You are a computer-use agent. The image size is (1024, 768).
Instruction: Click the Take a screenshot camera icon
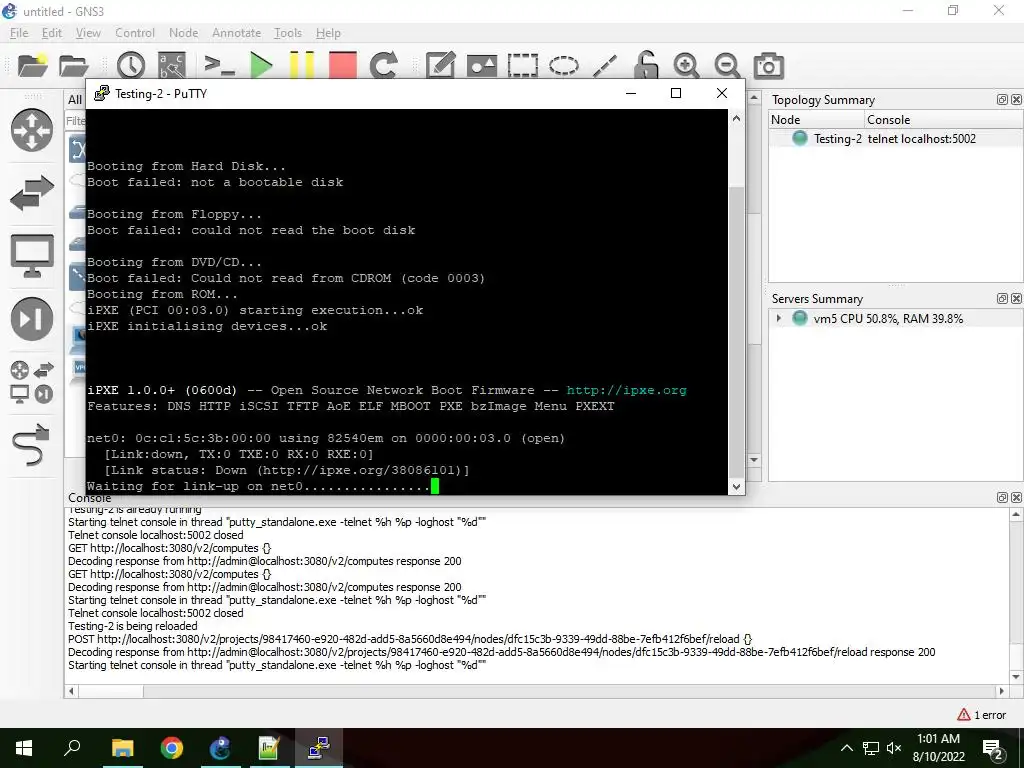768,65
